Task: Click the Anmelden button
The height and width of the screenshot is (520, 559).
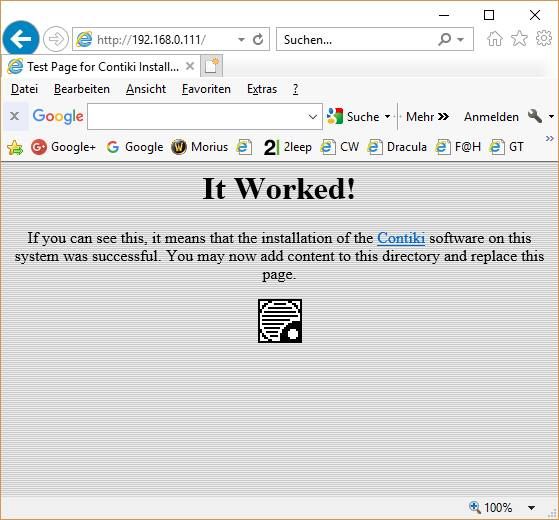Action: click(491, 117)
